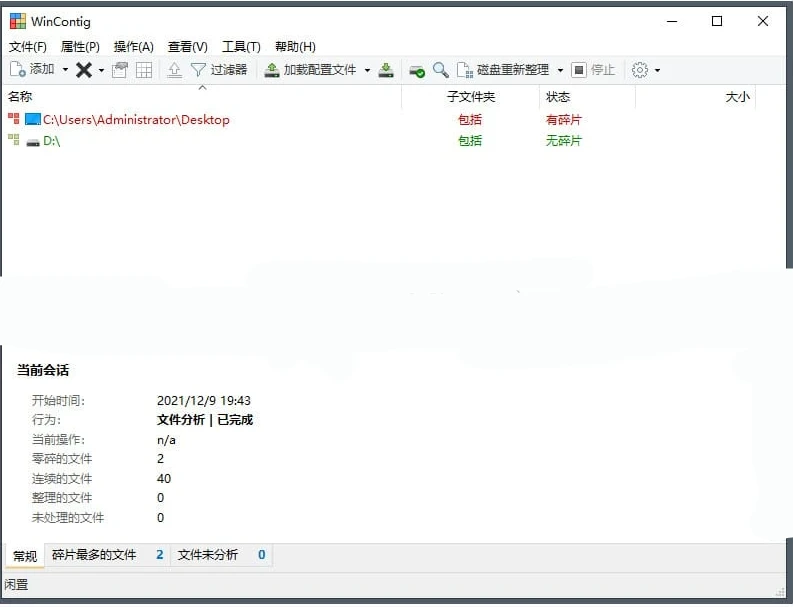Click the black X remove icon
This screenshot has height=607, width=793.
(84, 70)
